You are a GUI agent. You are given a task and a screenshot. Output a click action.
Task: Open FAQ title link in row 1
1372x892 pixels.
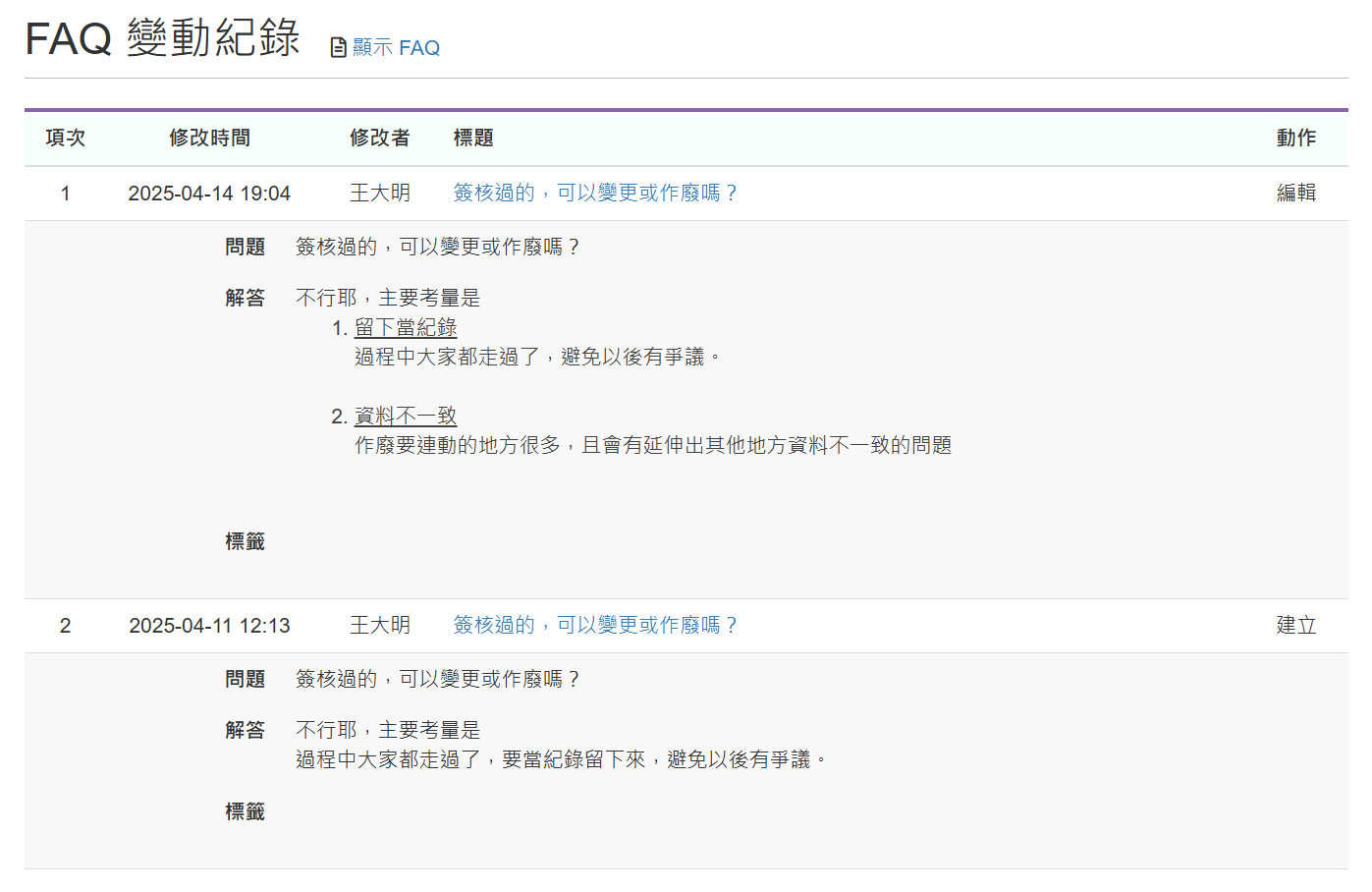[594, 193]
